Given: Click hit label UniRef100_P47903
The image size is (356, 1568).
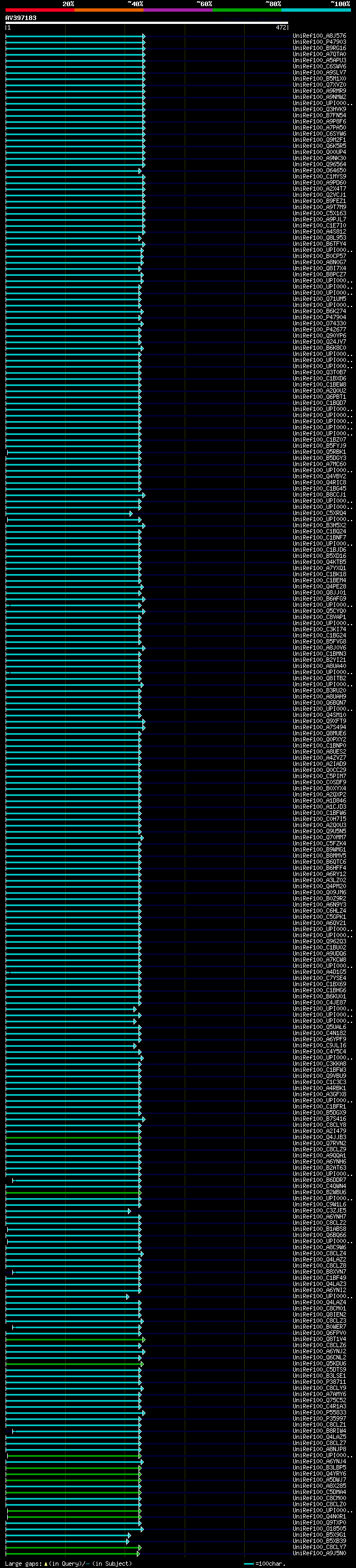Looking at the screenshot, I should [x=319, y=42].
